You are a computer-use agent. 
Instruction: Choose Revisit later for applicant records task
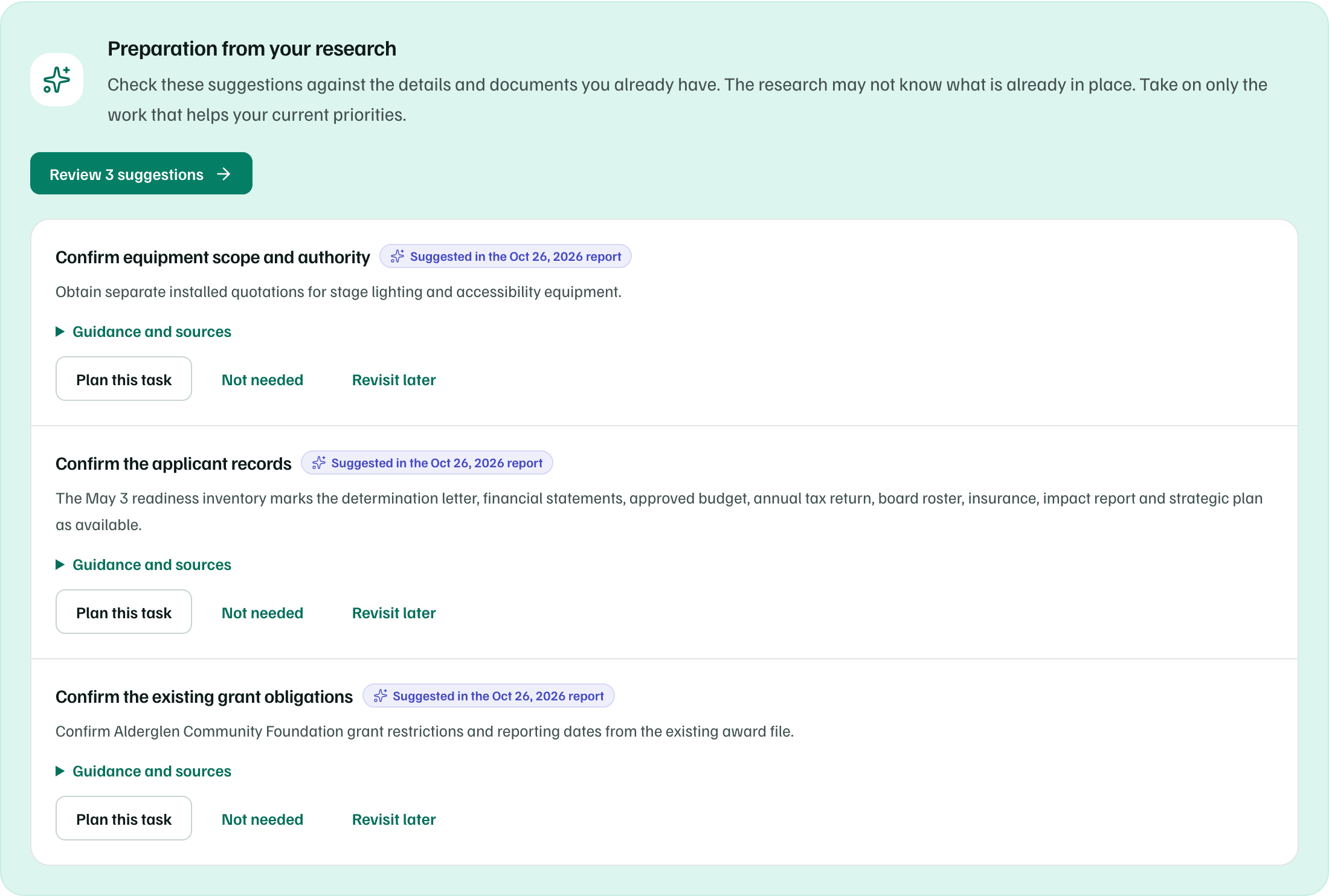pyautogui.click(x=394, y=613)
